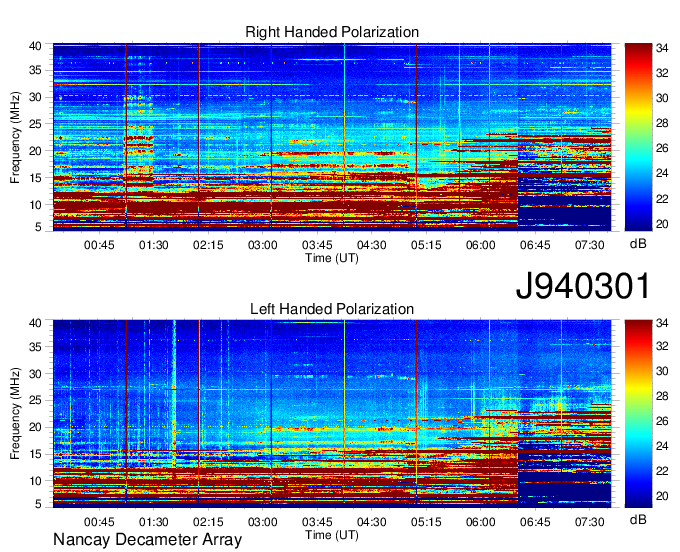Click the 15 MHz tick of Right Handed plot

(x=35, y=178)
